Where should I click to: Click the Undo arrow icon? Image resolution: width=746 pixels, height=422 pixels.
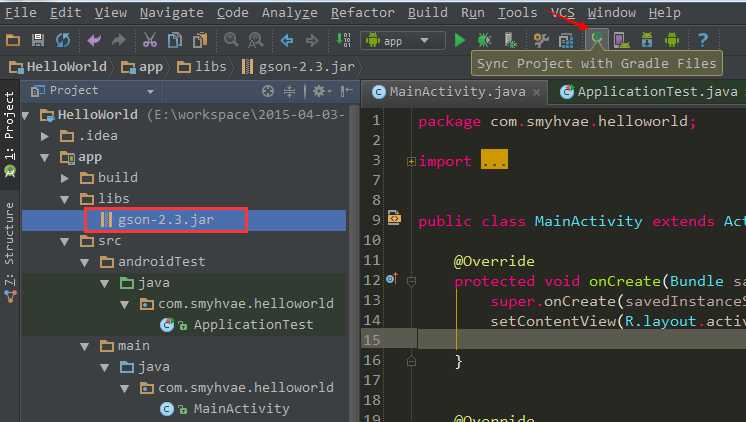click(94, 40)
